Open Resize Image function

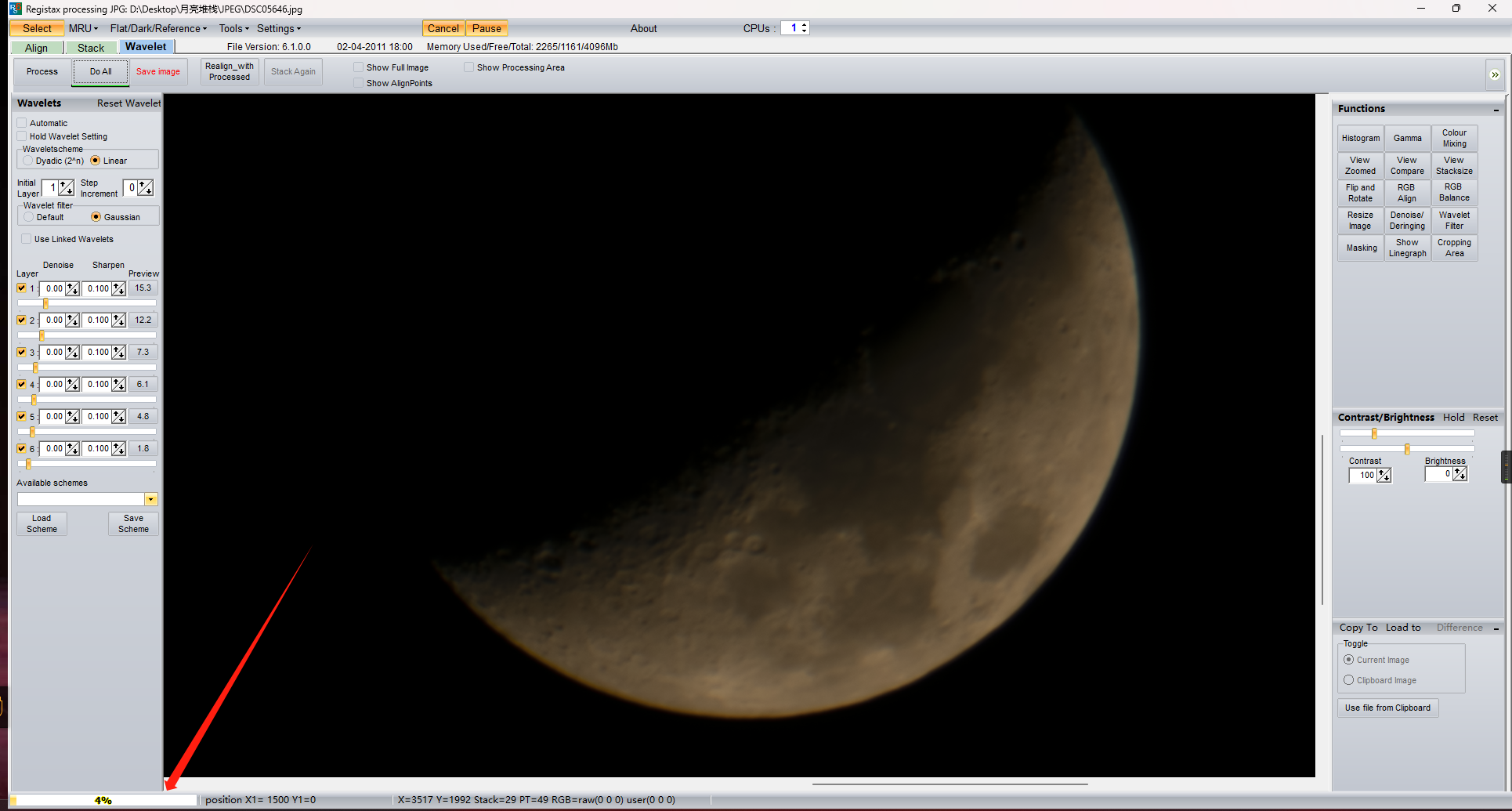(x=1360, y=220)
